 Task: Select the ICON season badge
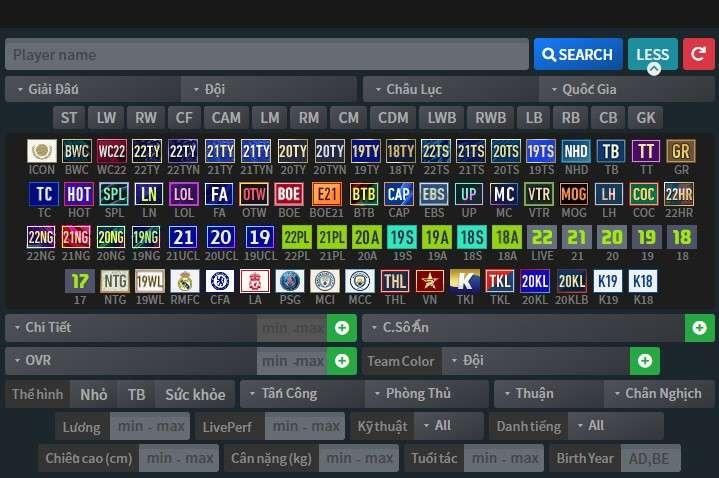point(42,151)
